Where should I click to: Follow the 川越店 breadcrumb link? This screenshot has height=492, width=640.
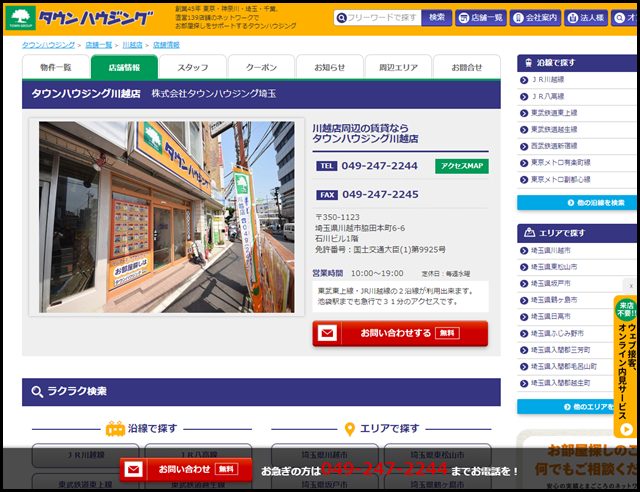[x=132, y=45]
